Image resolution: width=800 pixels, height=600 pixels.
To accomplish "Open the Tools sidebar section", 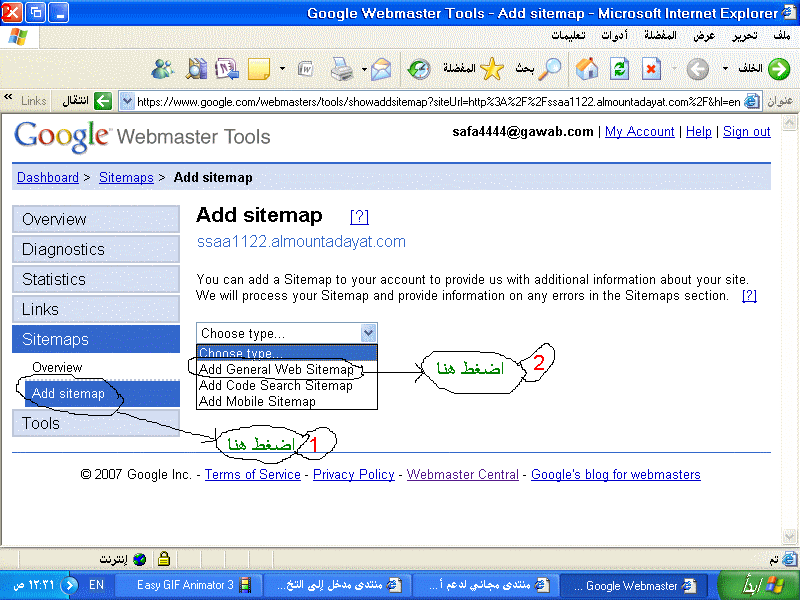I will tap(96, 423).
